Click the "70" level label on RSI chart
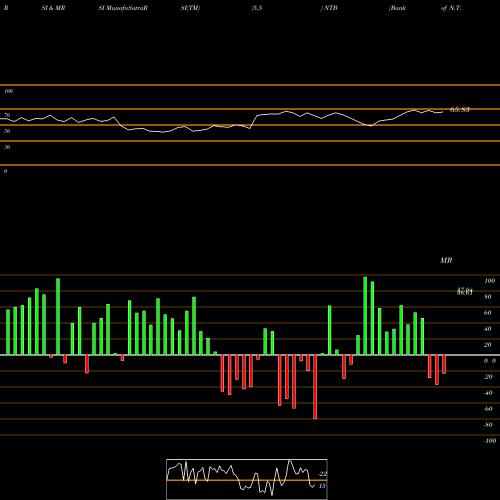The image size is (500, 500). click(7, 115)
